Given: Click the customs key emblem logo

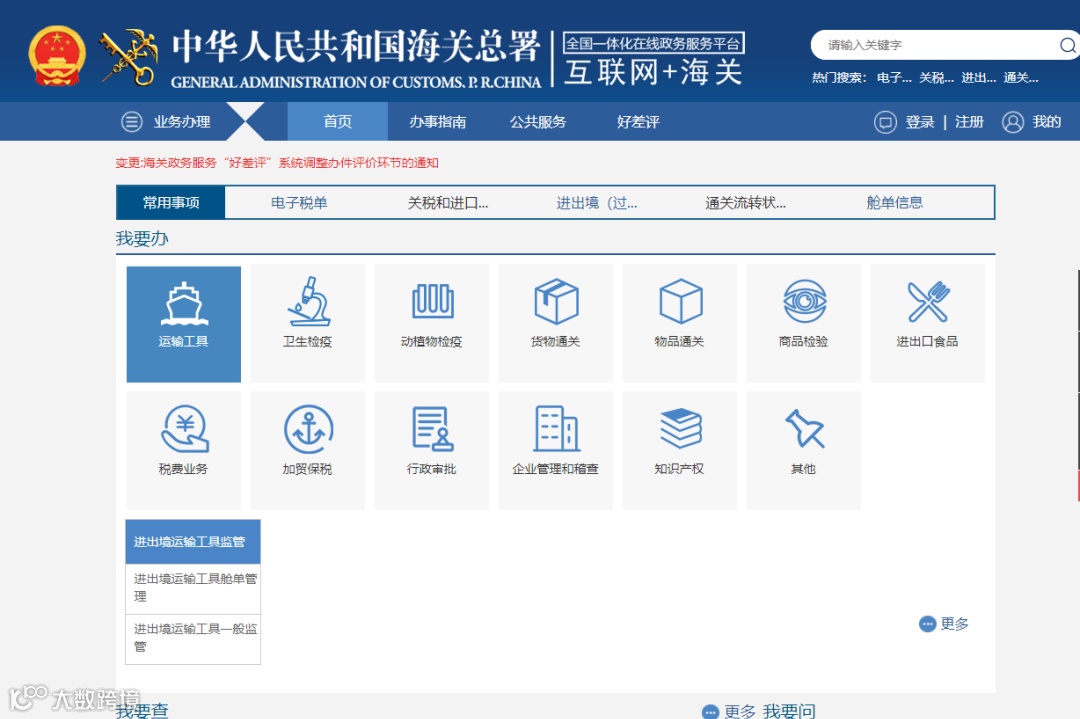Looking at the screenshot, I should coord(128,57).
